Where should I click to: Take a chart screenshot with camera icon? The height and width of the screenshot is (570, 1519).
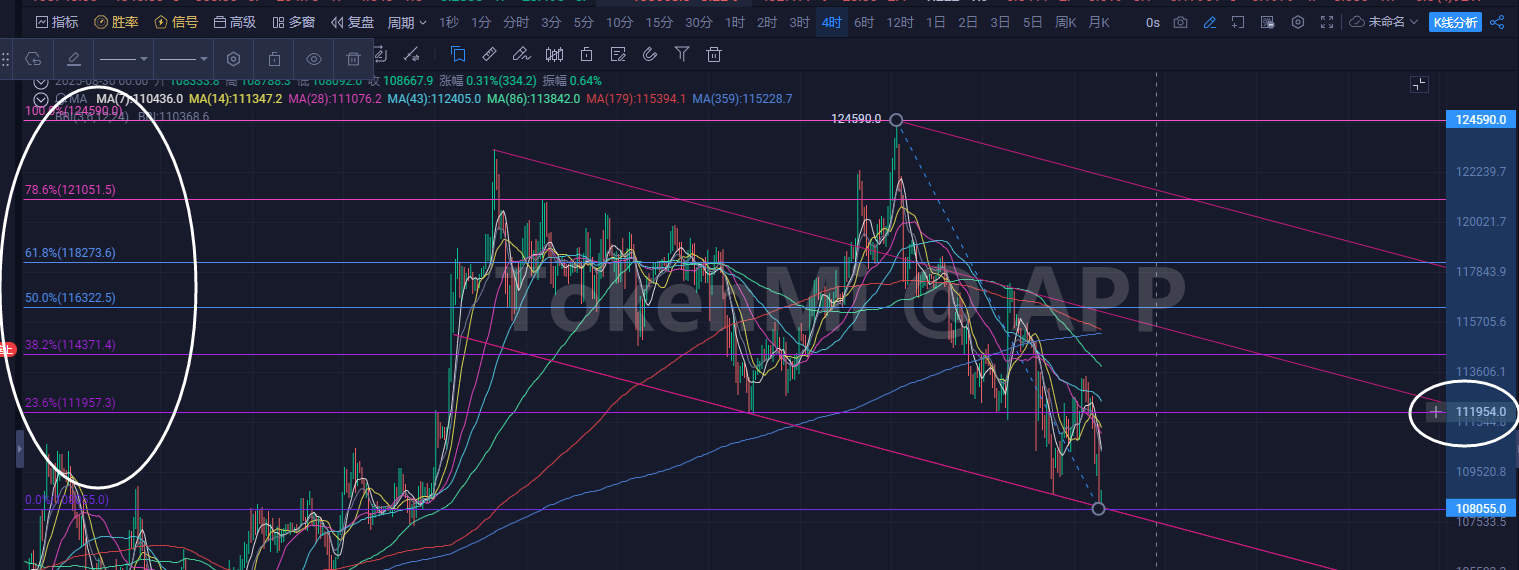[x=1181, y=22]
